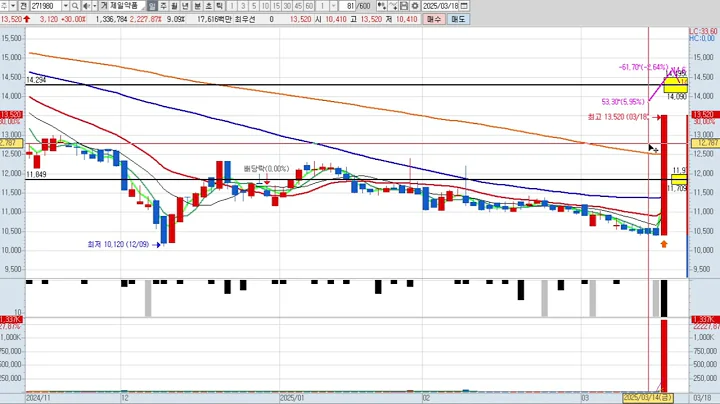Click the orange up-arrow buy marker
This screenshot has height=404, width=720.
point(664,244)
